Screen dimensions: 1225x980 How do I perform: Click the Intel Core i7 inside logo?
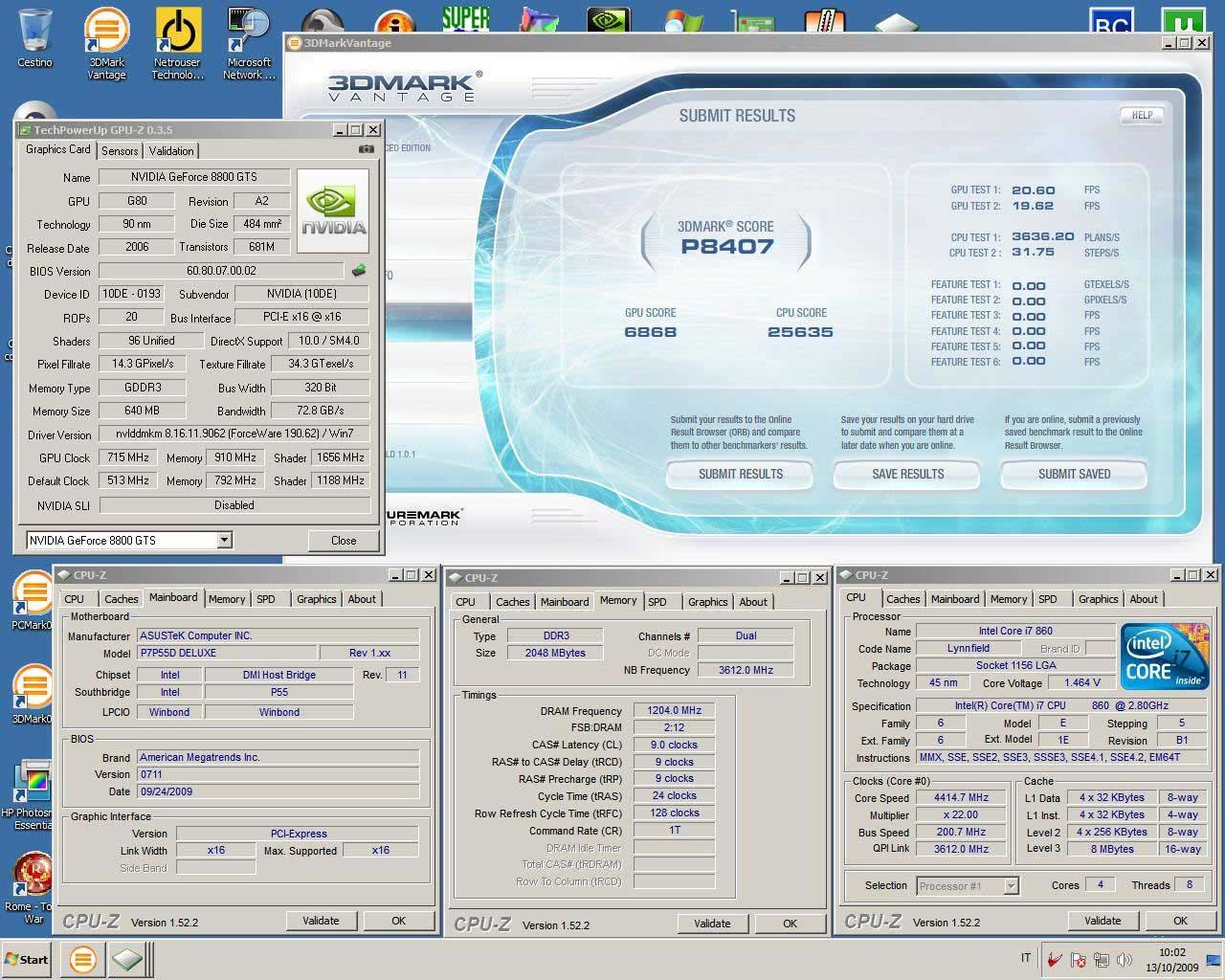(x=1164, y=657)
